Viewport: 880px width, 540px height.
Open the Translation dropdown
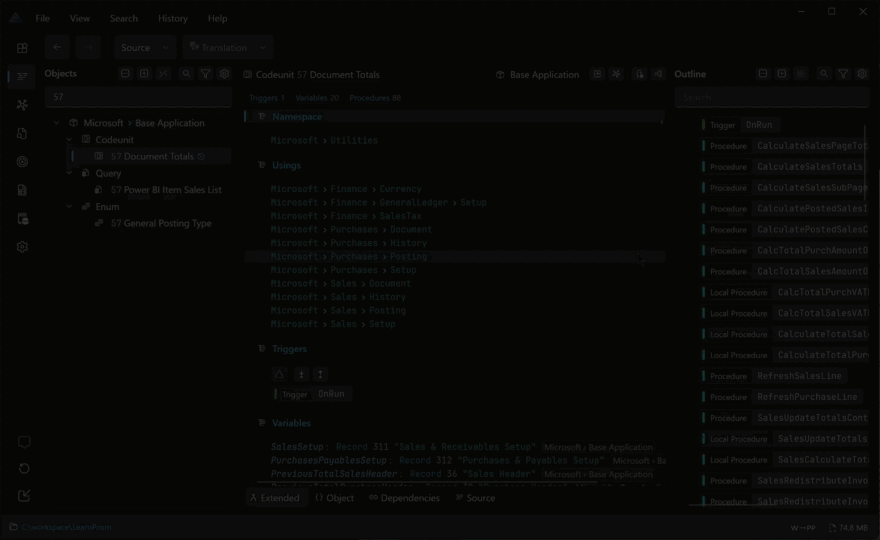(x=228, y=47)
